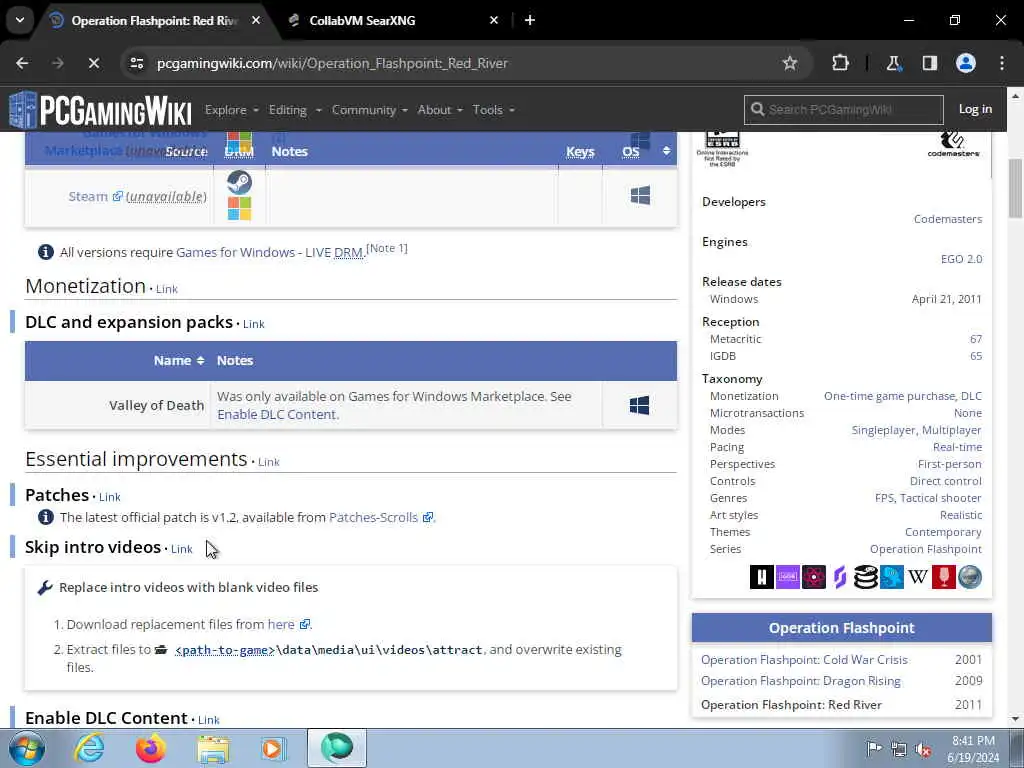Open a new browser tab
The width and height of the screenshot is (1024, 768).
[x=530, y=20]
